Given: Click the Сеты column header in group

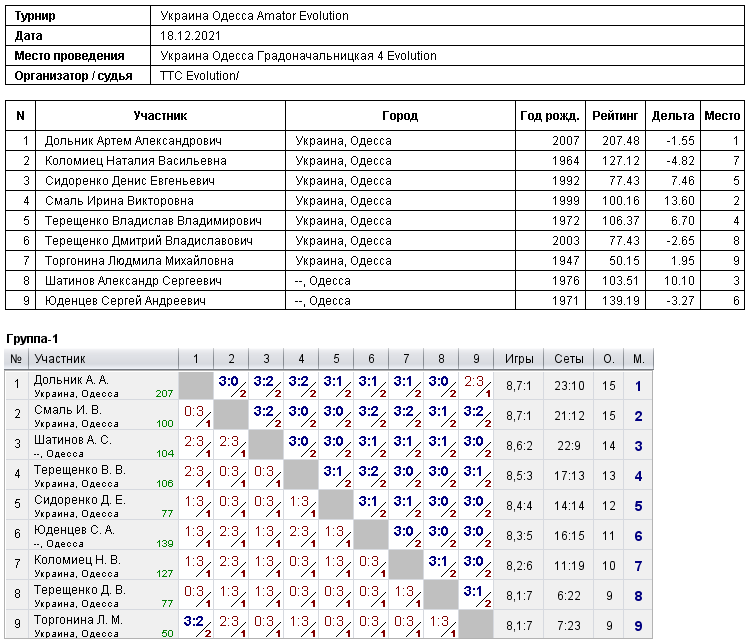Looking at the screenshot, I should coord(569,359).
